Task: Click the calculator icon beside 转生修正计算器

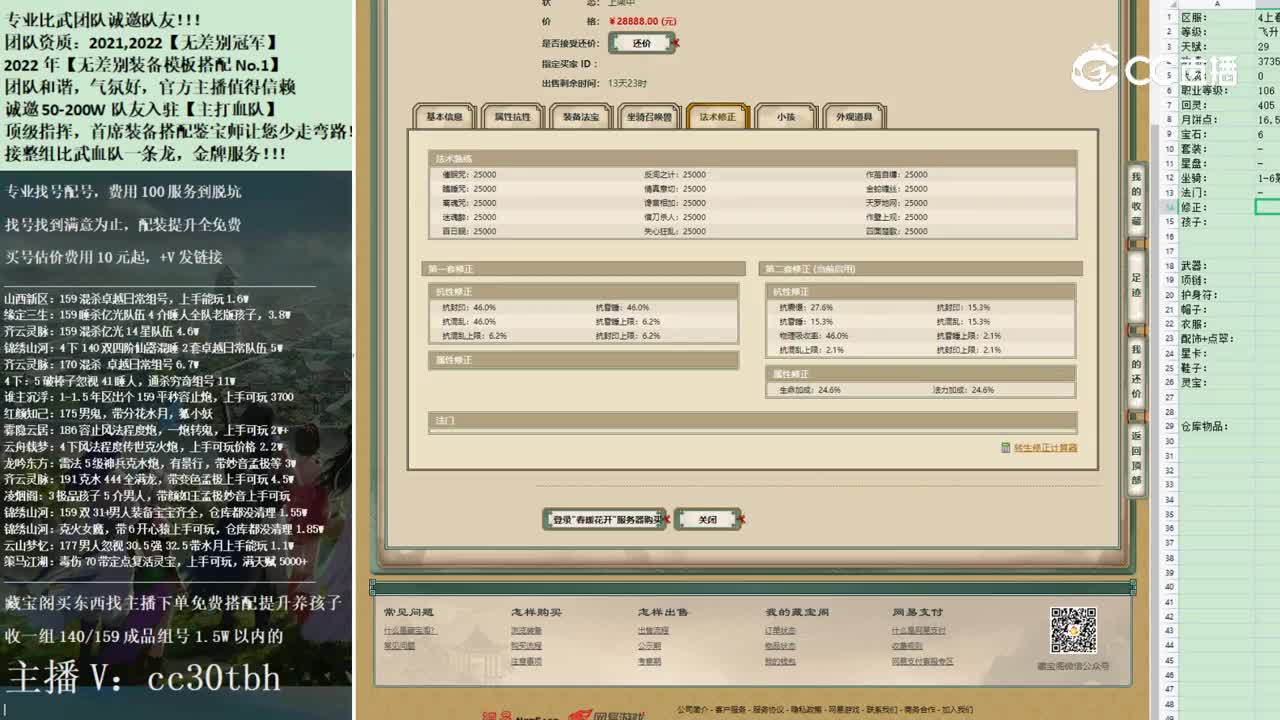Action: tap(1006, 448)
